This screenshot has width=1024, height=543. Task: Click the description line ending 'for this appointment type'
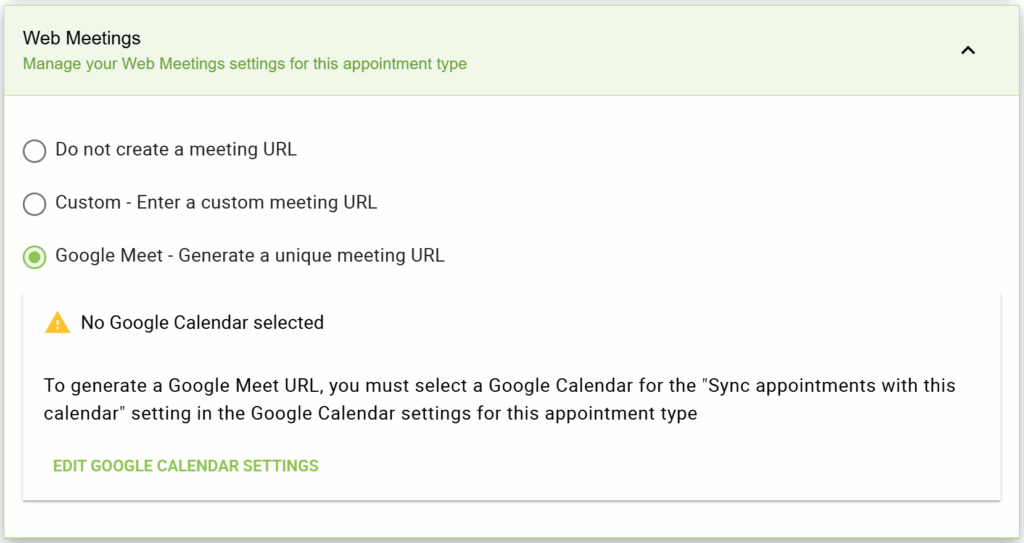pos(370,414)
